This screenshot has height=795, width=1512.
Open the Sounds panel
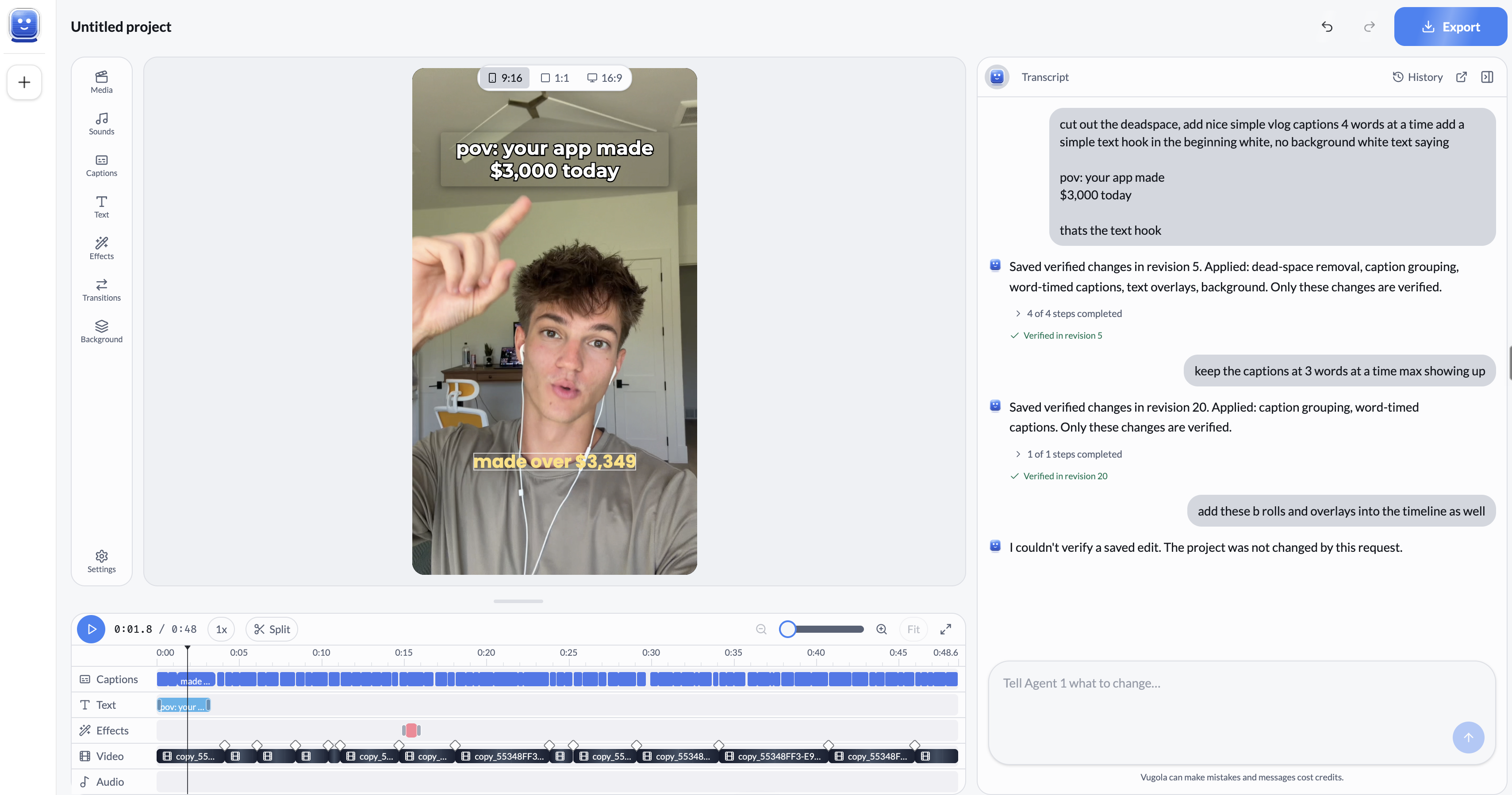pyautogui.click(x=102, y=124)
